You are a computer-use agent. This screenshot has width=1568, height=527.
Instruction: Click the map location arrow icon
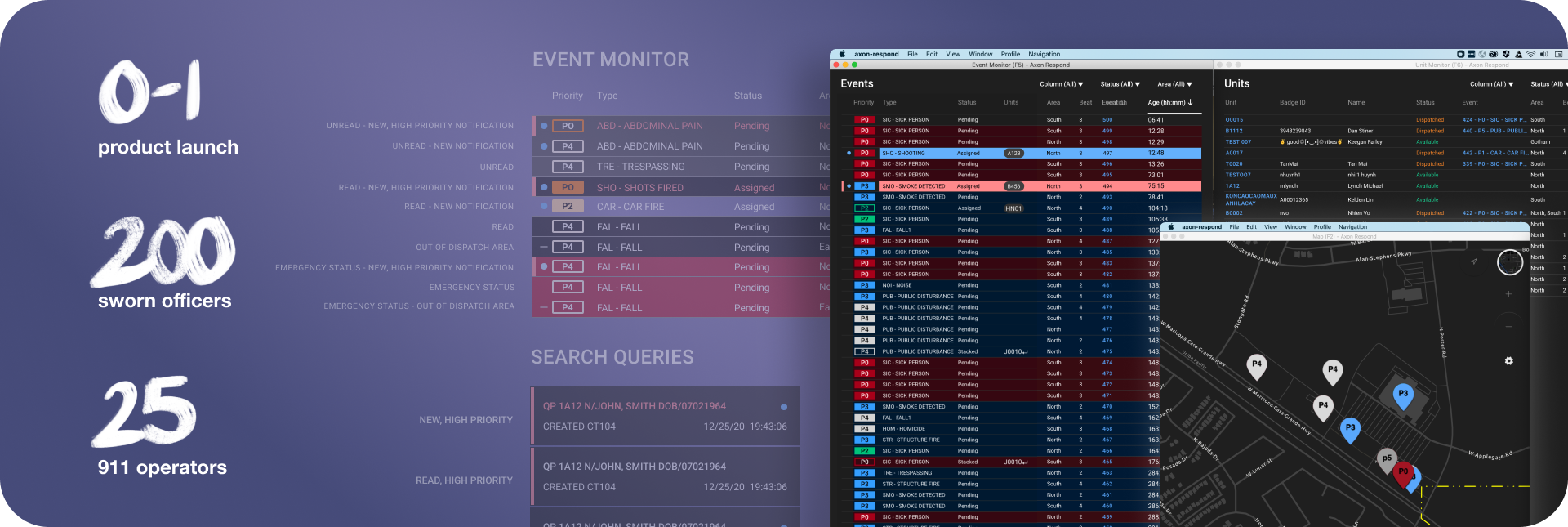pyautogui.click(x=1474, y=261)
